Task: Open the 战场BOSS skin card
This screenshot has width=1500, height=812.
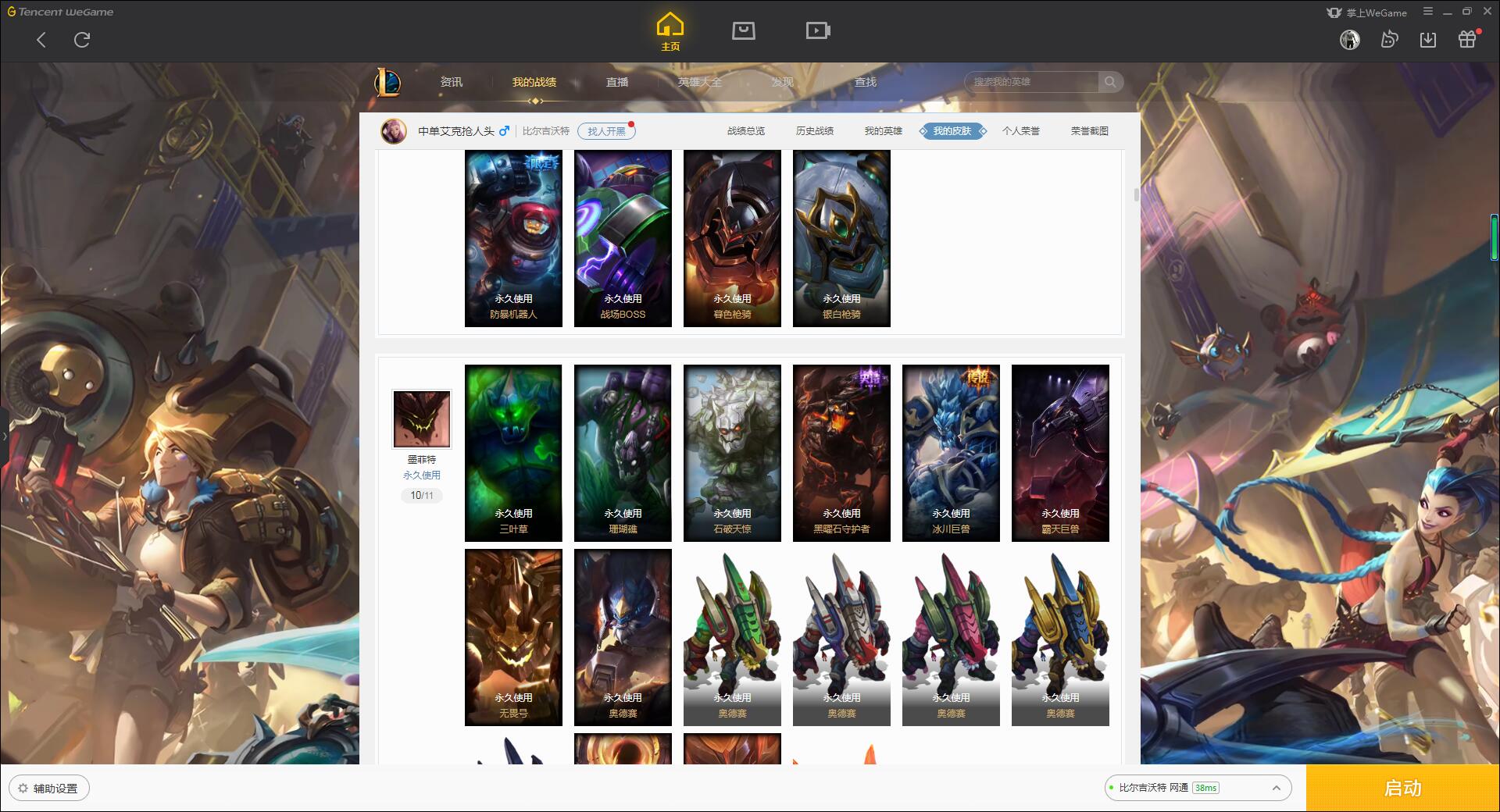Action: (x=623, y=238)
